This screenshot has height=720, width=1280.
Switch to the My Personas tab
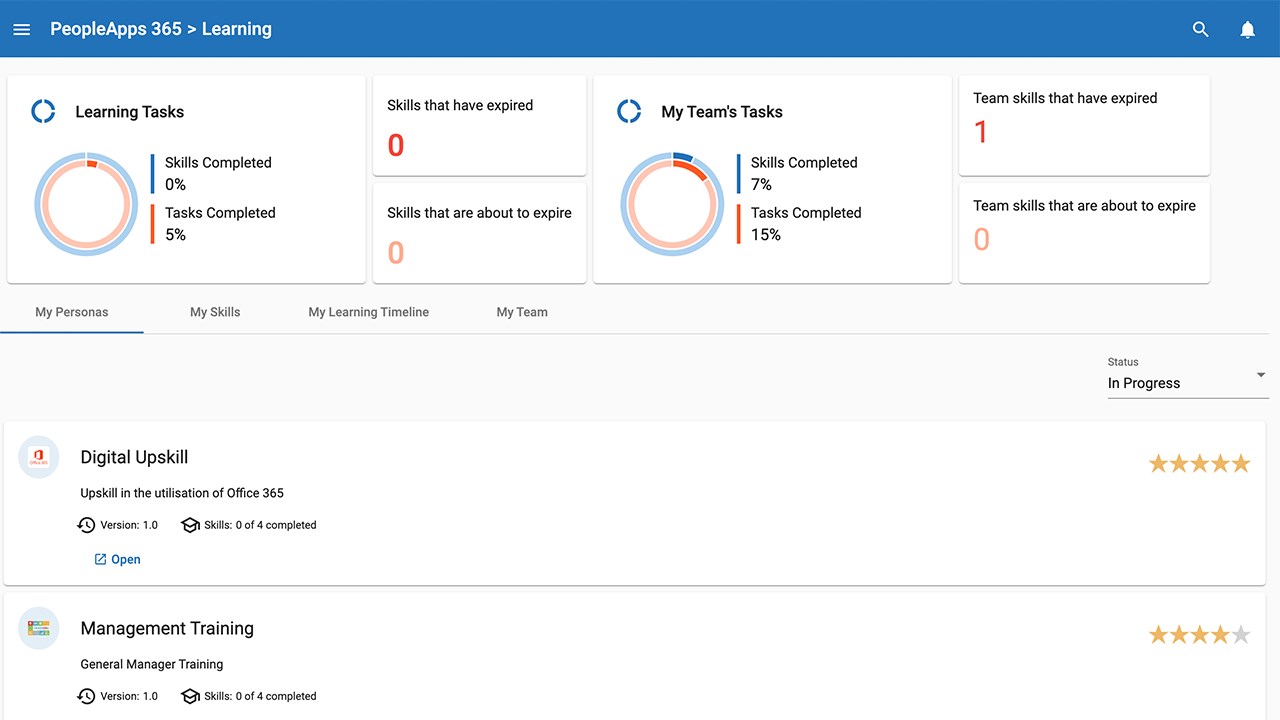[72, 312]
